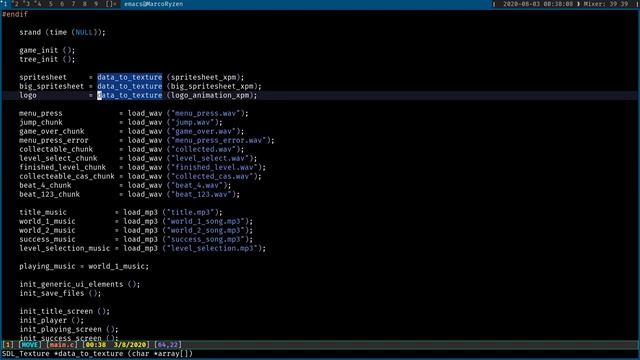Click the "jump.wav" string

coord(193,122)
